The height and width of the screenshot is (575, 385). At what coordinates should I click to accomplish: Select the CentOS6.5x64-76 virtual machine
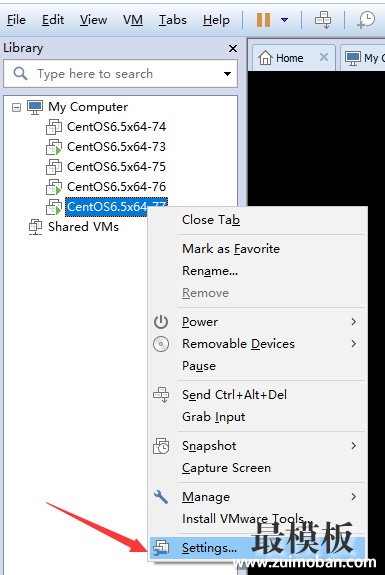tap(116, 187)
